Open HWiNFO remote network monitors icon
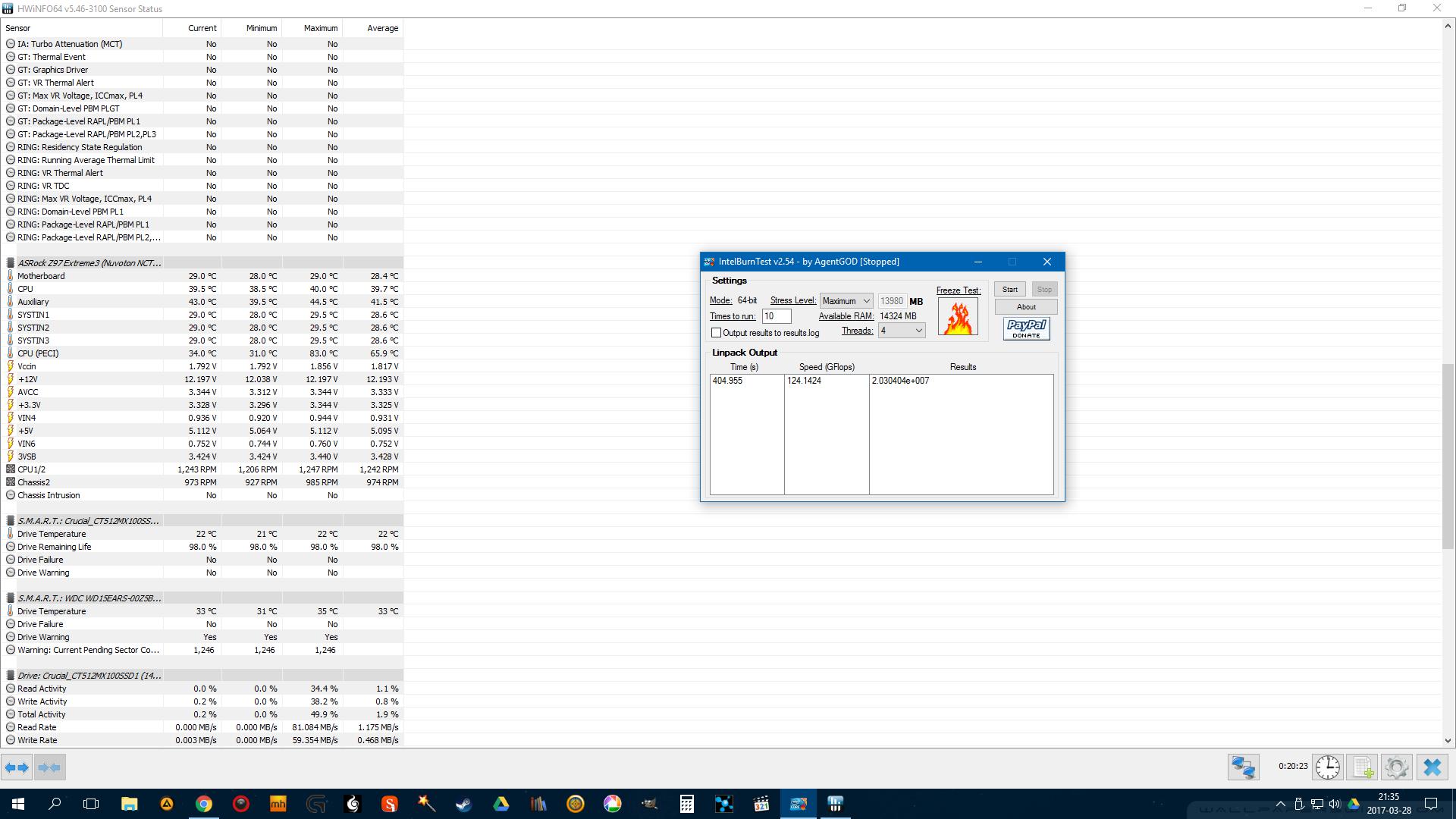 (1244, 767)
